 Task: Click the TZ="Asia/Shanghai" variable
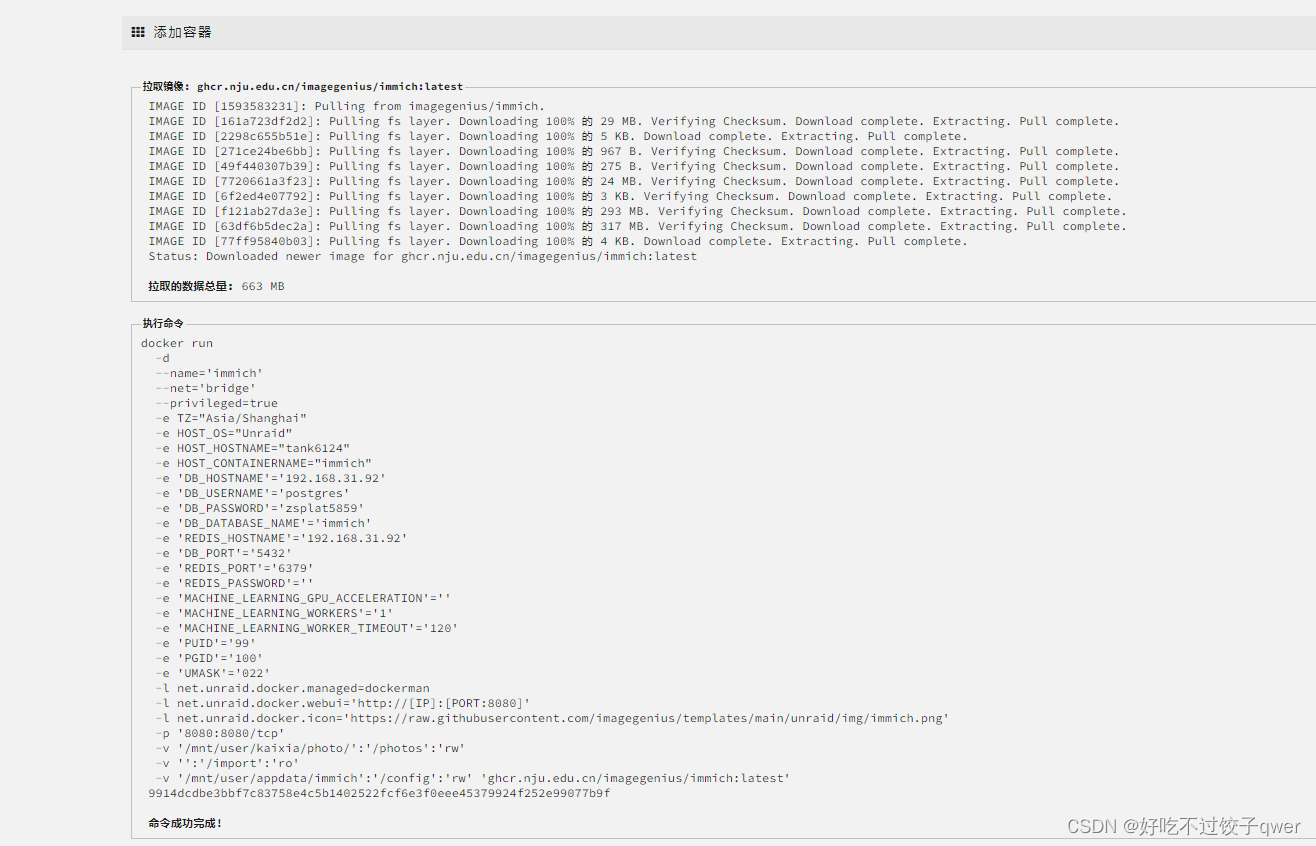click(231, 418)
